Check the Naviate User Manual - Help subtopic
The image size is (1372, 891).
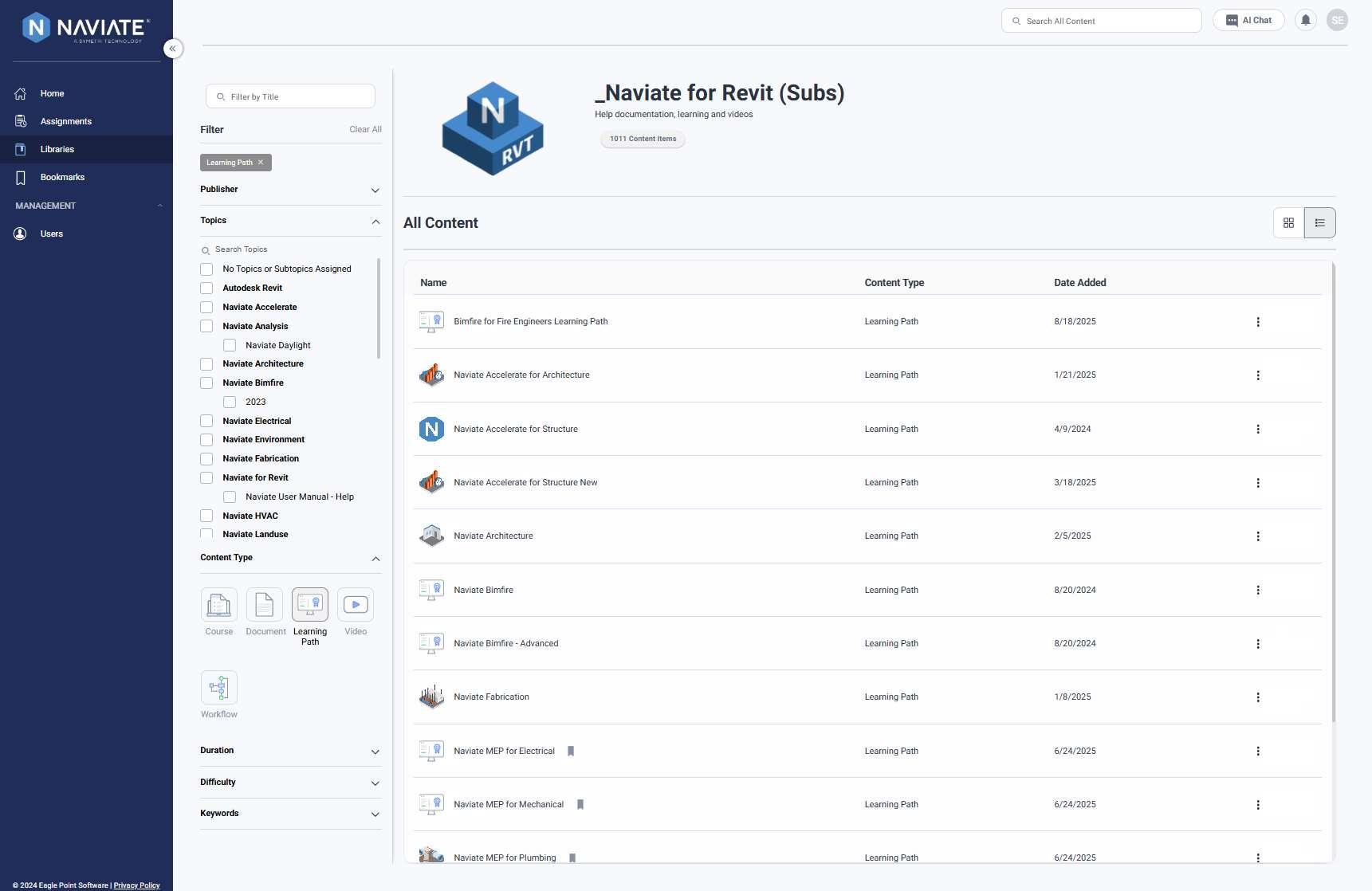tap(230, 497)
